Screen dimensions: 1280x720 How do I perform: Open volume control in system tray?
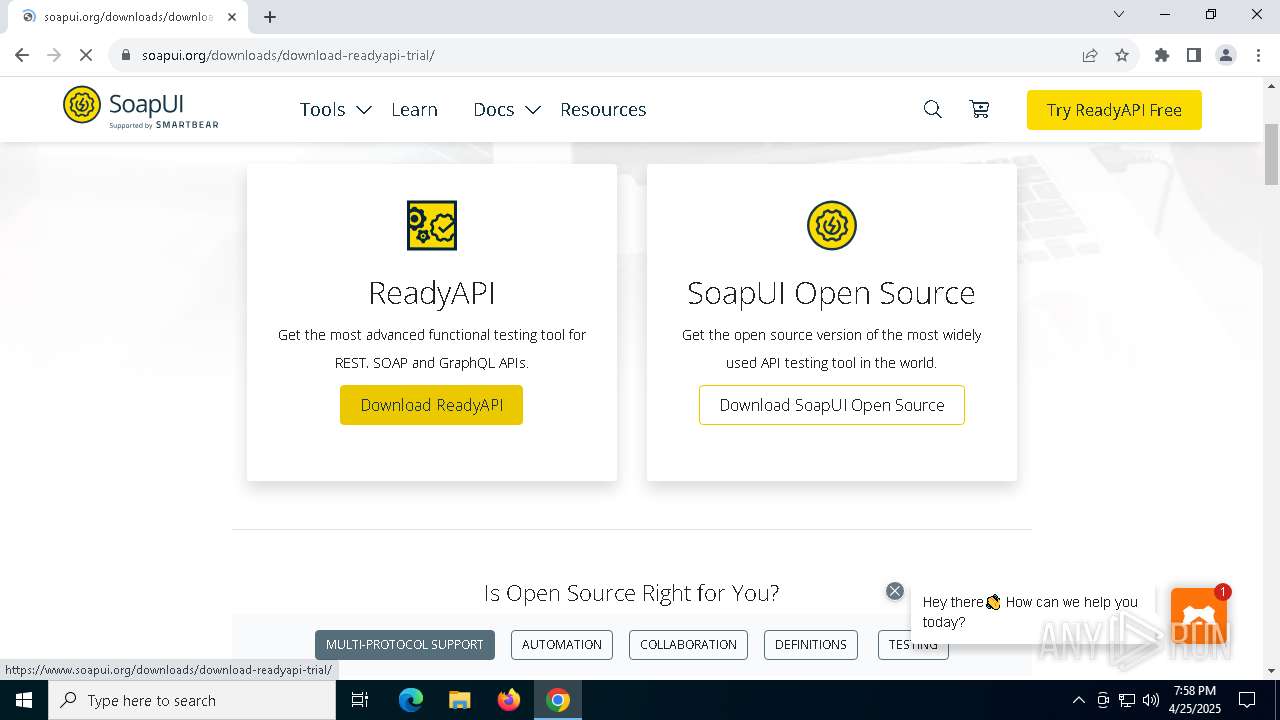tap(1151, 700)
